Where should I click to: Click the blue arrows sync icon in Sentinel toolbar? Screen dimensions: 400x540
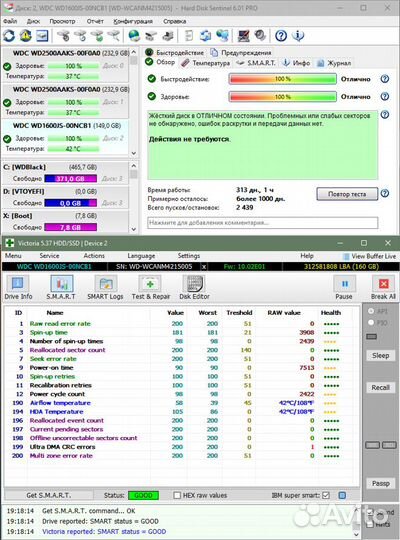(x=206, y=35)
